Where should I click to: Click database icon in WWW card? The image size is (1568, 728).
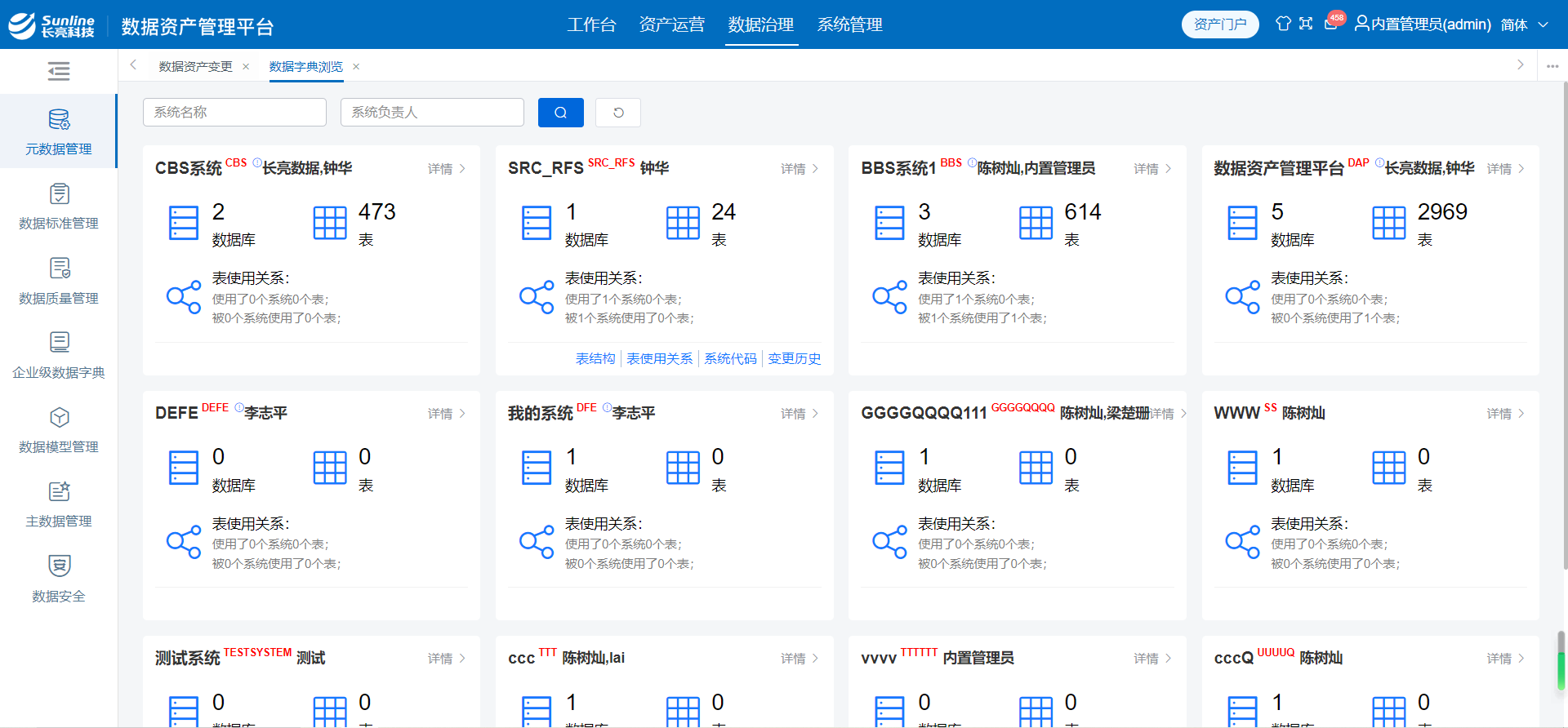tap(1242, 468)
